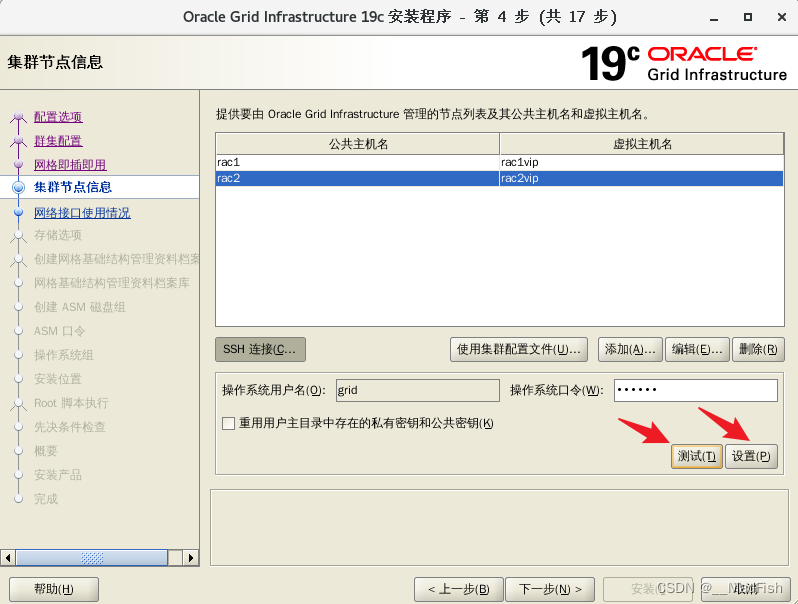Screen dimensions: 798x604
Task: Minimize the installer window
Action: click(x=714, y=18)
